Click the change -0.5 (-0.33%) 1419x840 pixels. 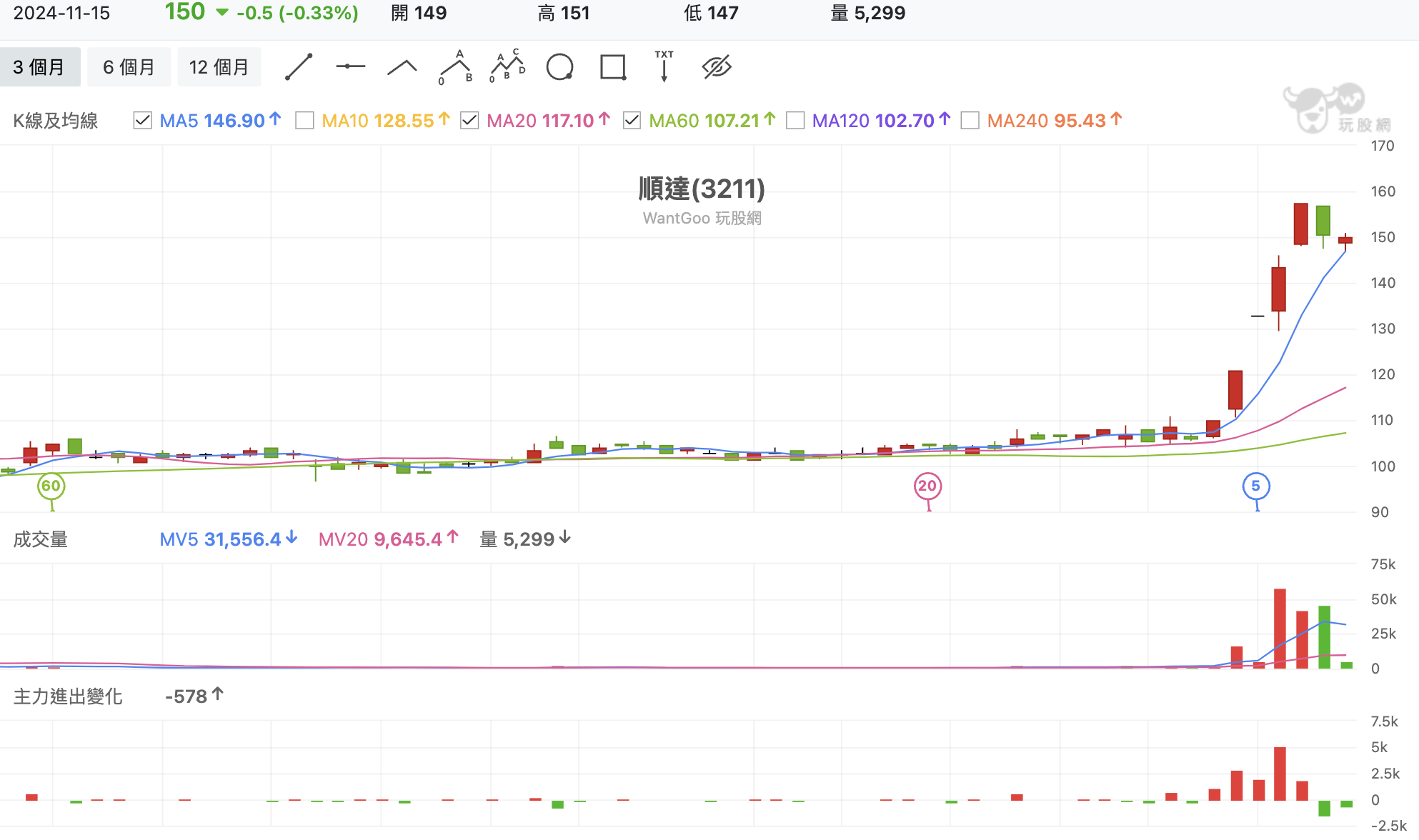(x=297, y=13)
